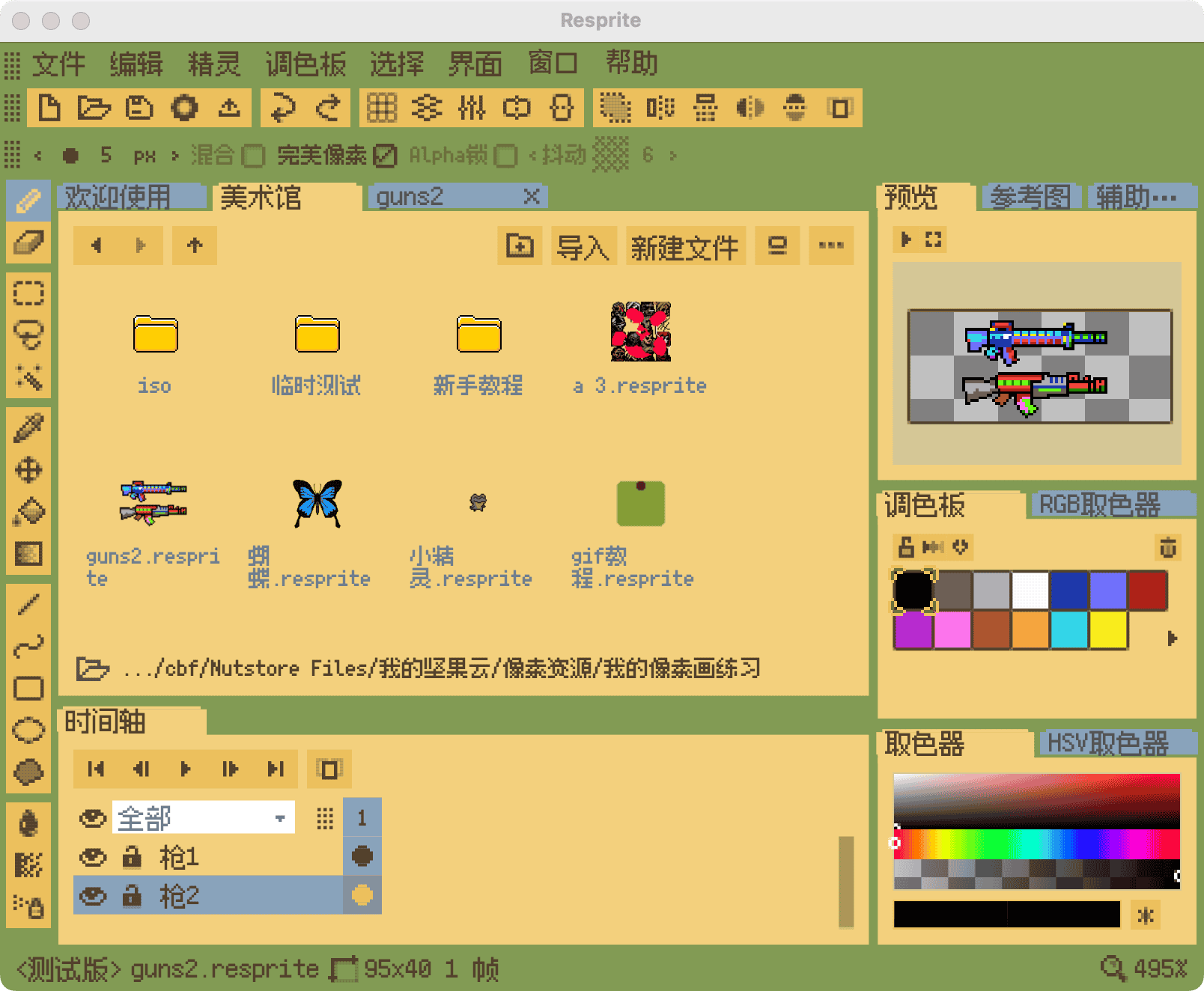Click the 新建文件 button
1204x991 pixels.
coord(684,246)
